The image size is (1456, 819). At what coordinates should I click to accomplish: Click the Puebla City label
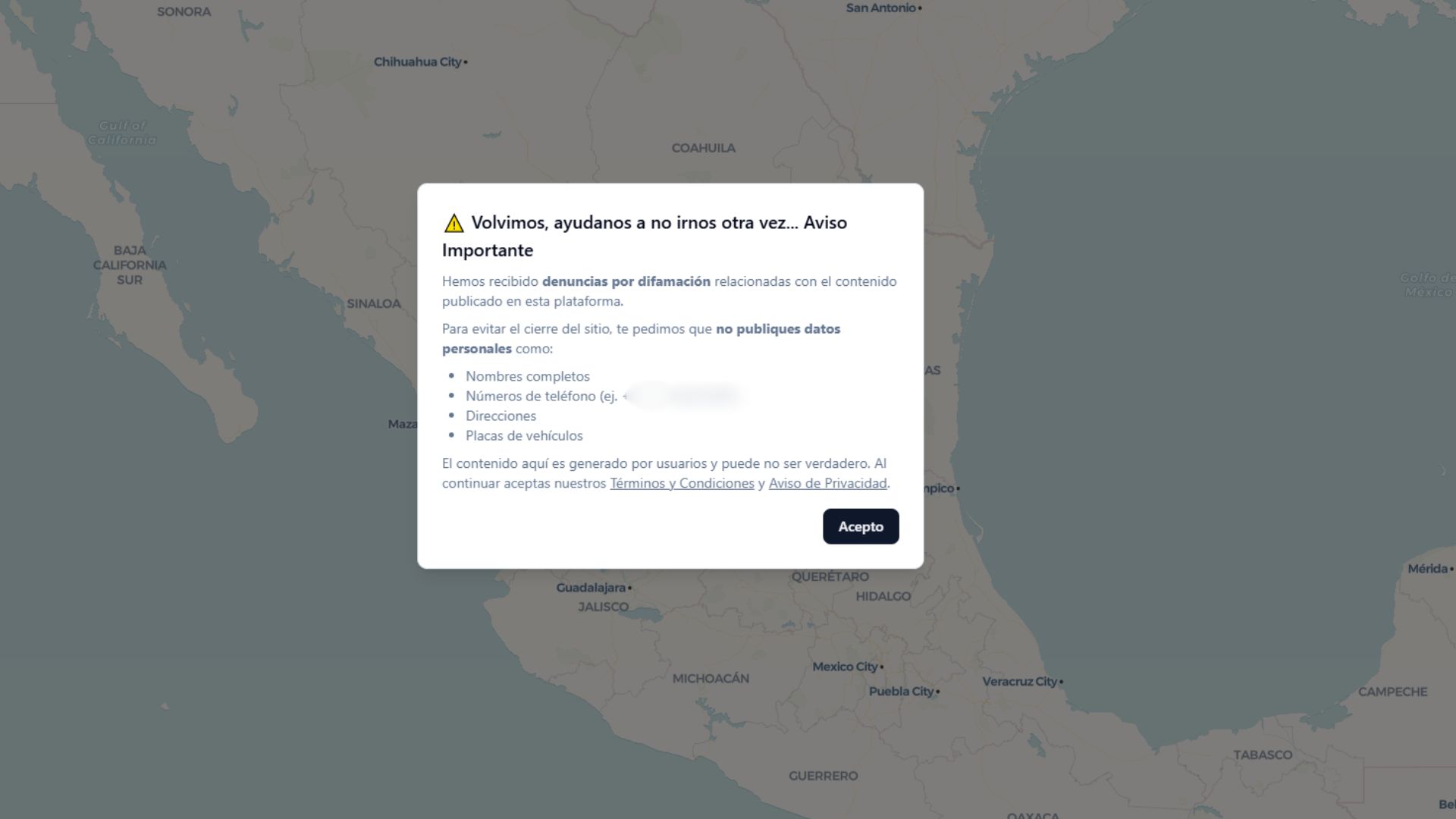click(x=901, y=691)
